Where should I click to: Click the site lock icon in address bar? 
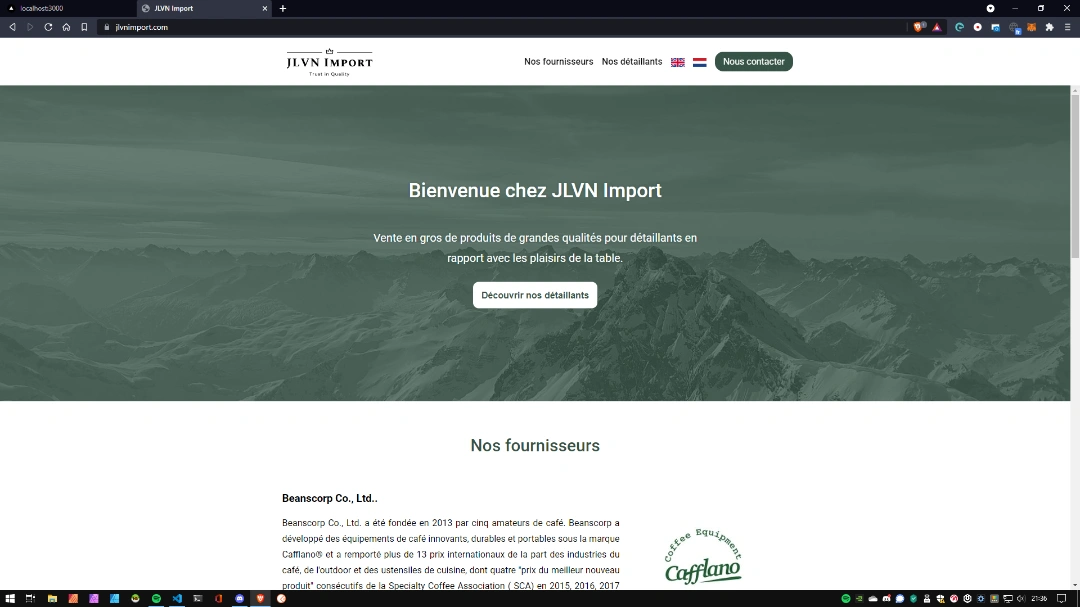click(107, 28)
